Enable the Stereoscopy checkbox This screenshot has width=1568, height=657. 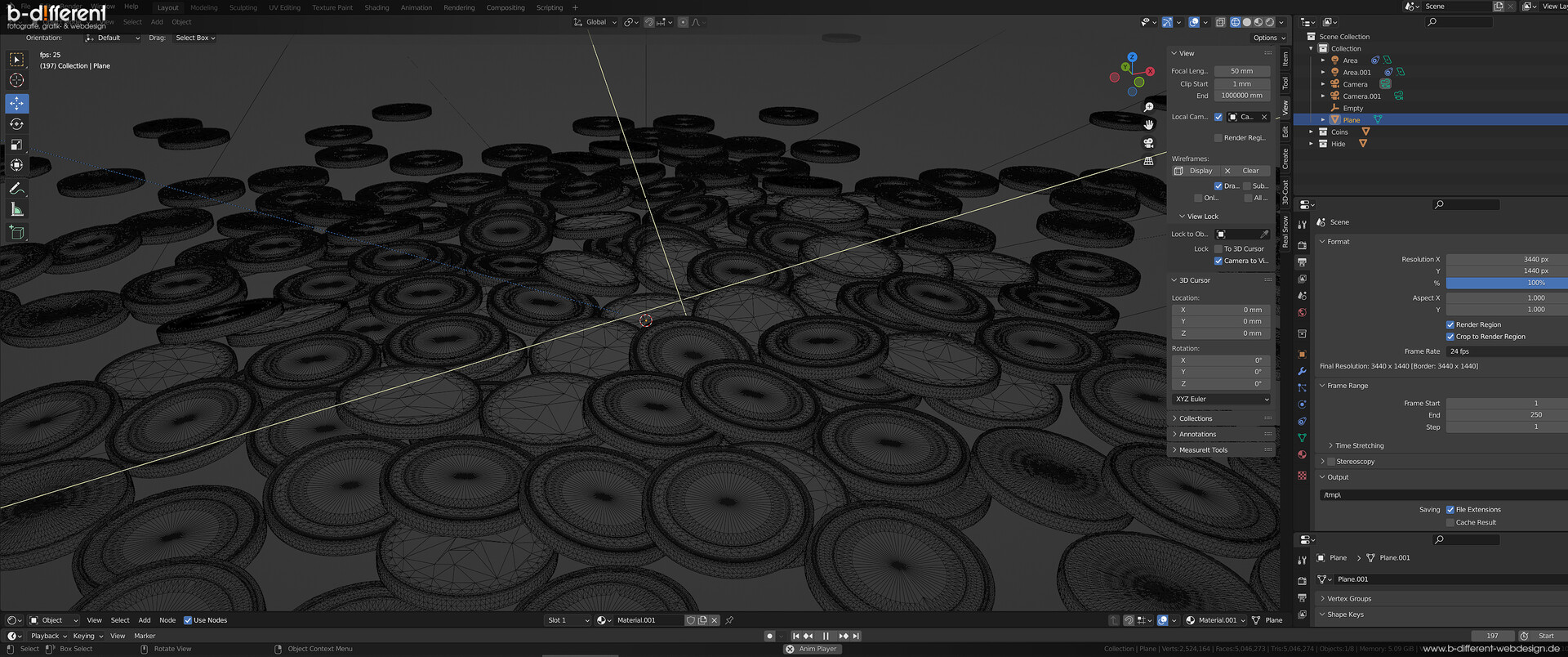(x=1331, y=462)
